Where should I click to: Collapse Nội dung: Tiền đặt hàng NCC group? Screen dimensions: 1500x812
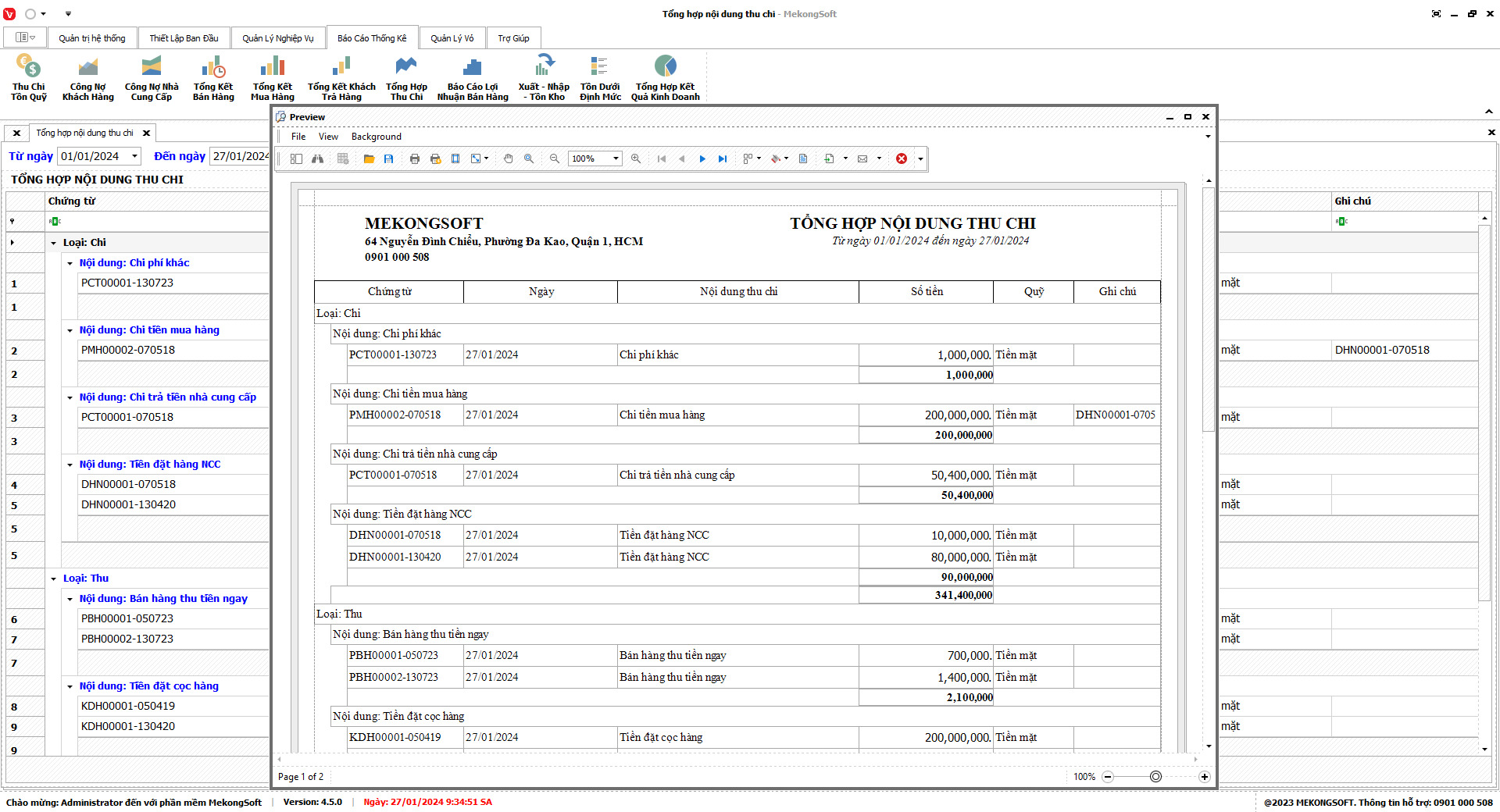tap(70, 465)
